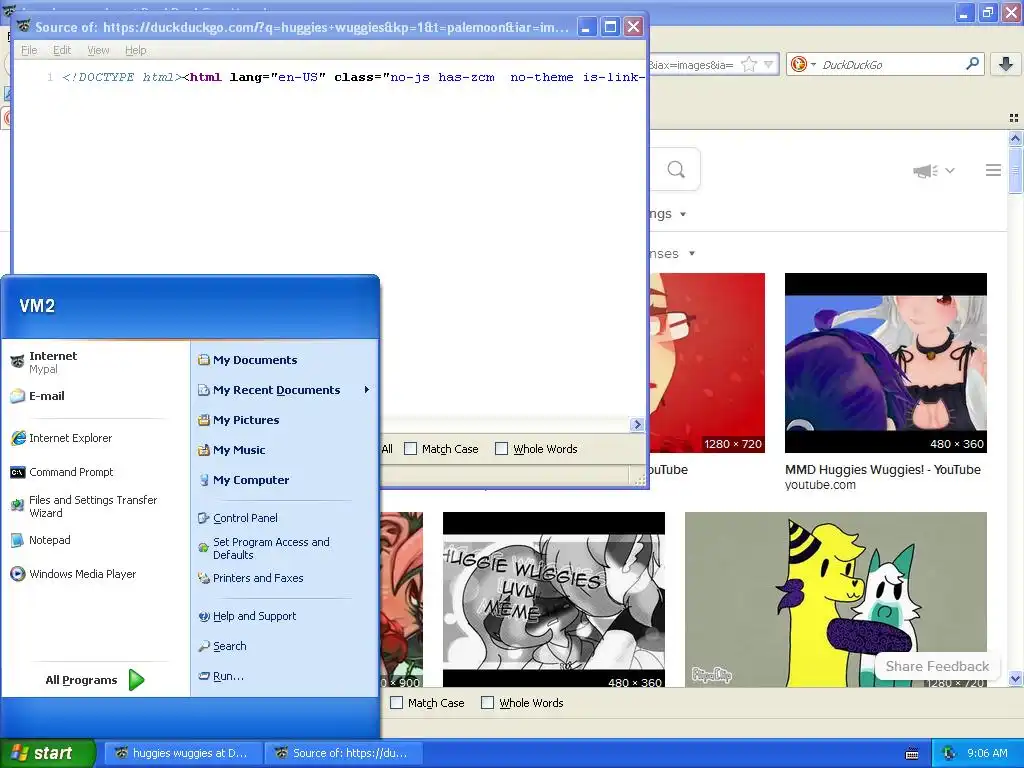Click the browser downloads arrow icon

(x=1006, y=64)
